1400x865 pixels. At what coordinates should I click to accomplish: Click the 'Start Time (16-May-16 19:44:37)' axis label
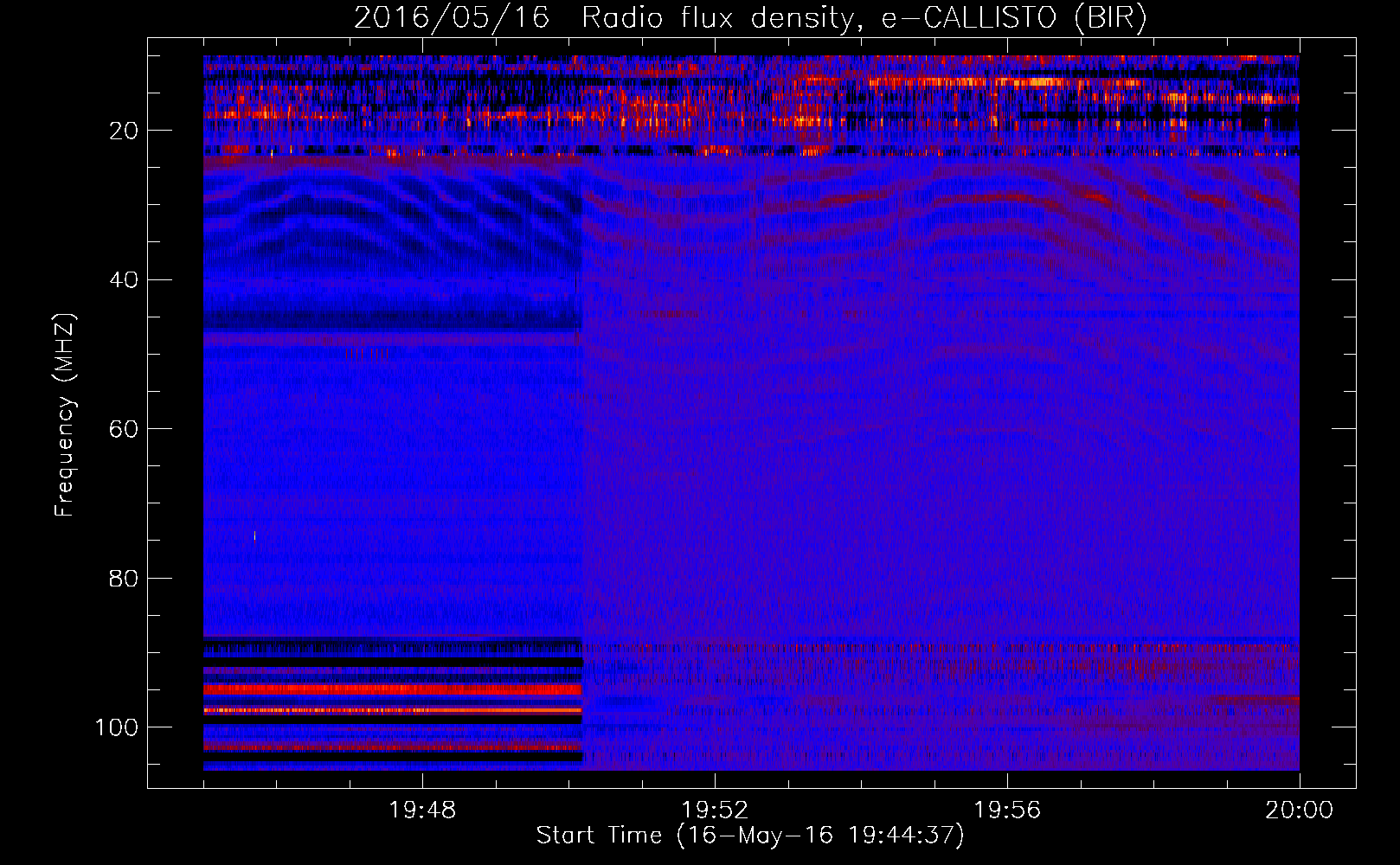(x=750, y=836)
